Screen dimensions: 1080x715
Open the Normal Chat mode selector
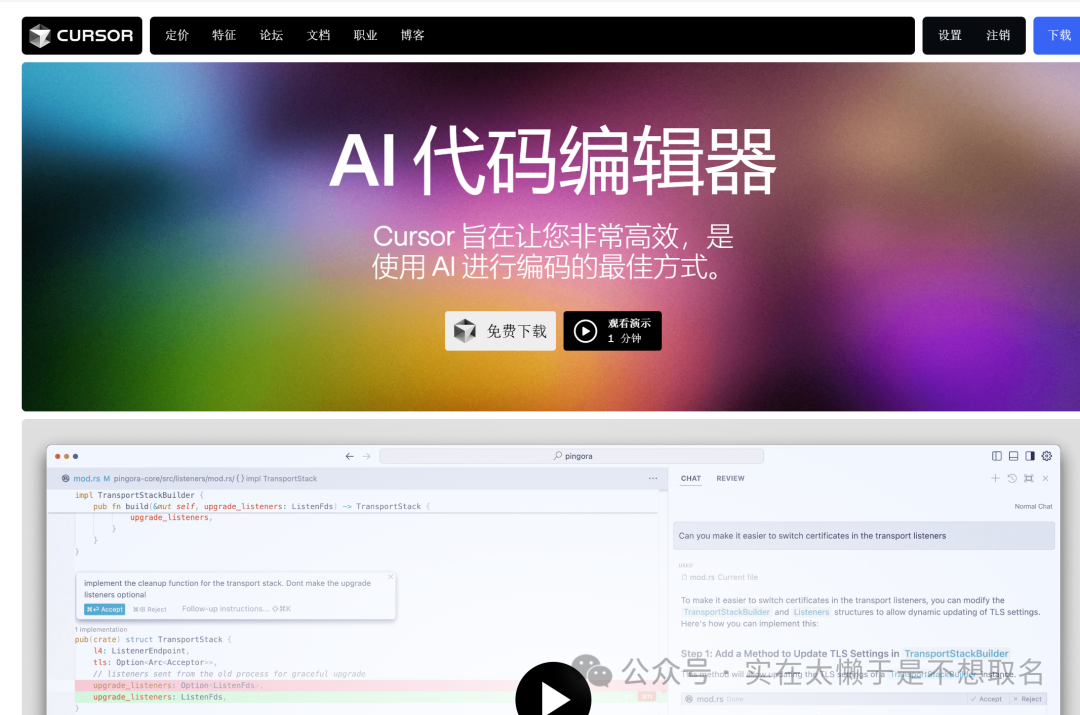(1033, 506)
